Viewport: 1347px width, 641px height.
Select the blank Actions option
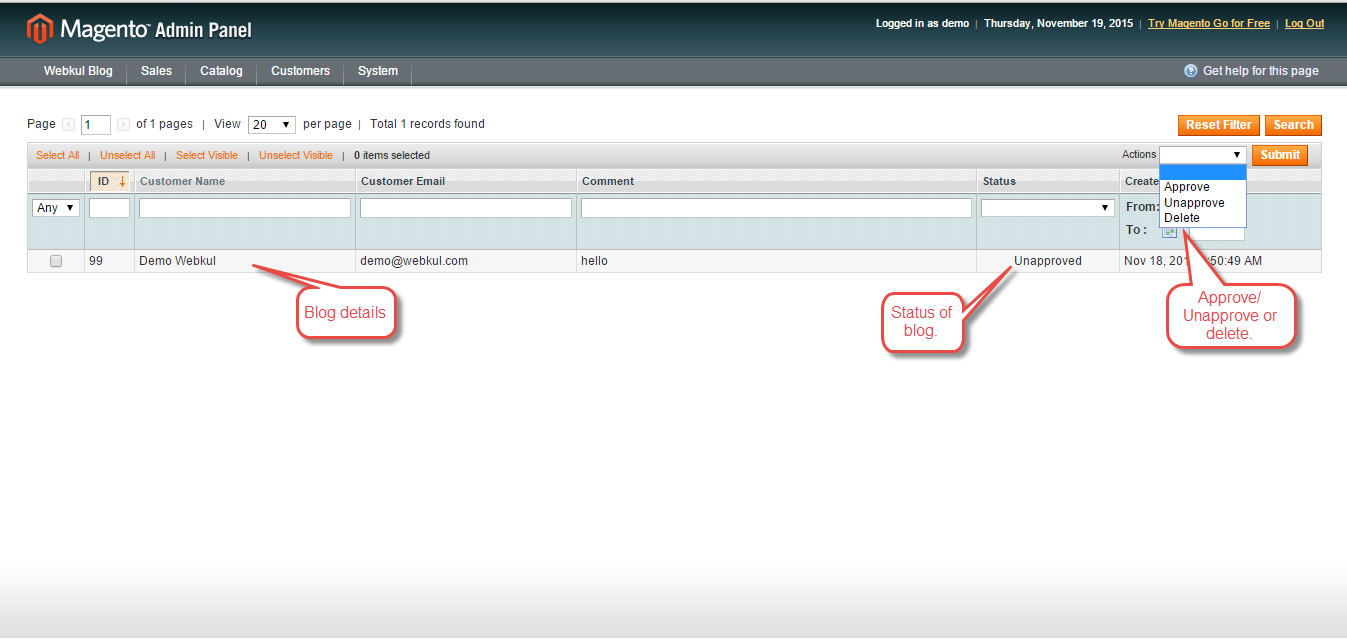1203,172
